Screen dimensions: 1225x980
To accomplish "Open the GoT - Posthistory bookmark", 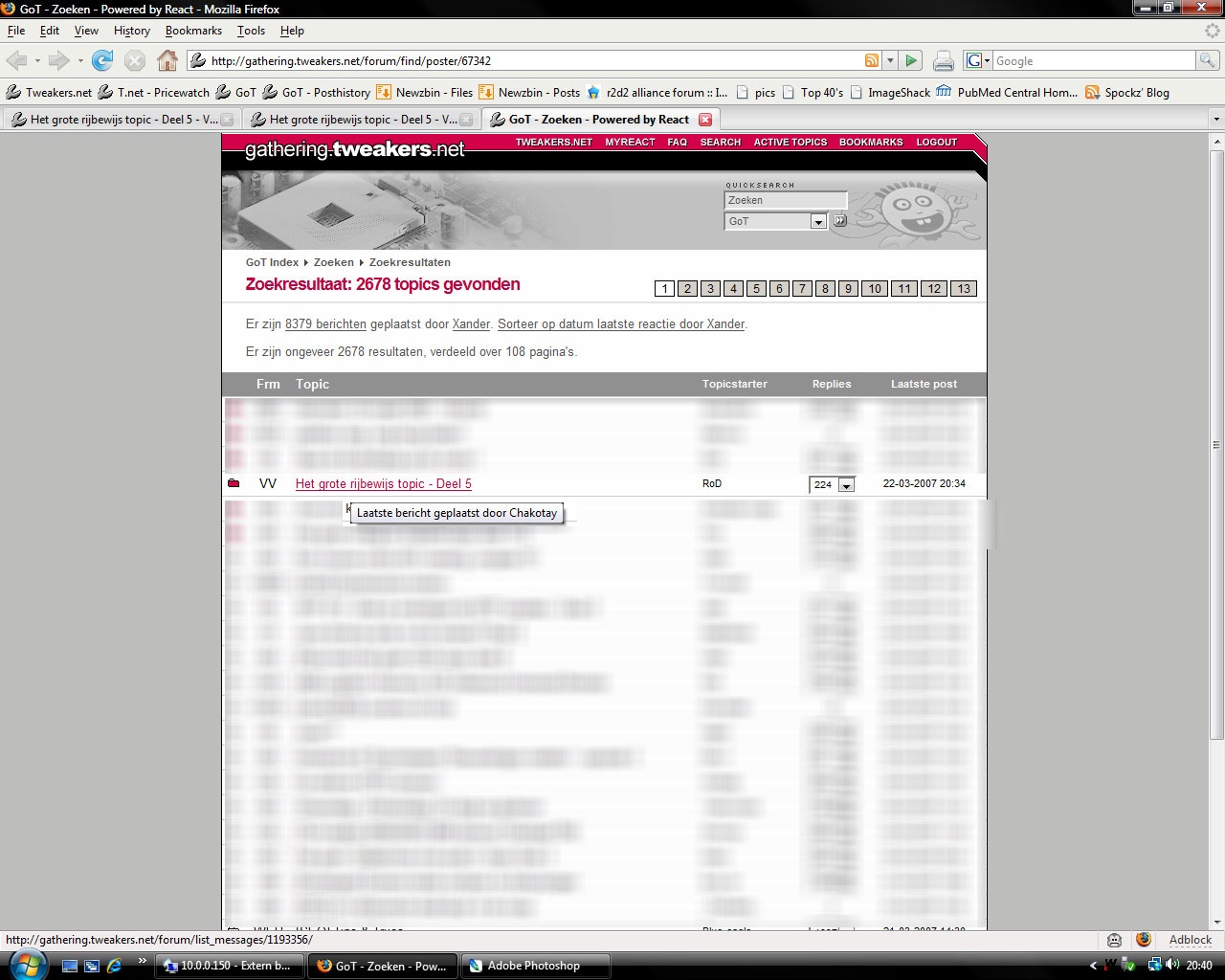I will pyautogui.click(x=317, y=93).
